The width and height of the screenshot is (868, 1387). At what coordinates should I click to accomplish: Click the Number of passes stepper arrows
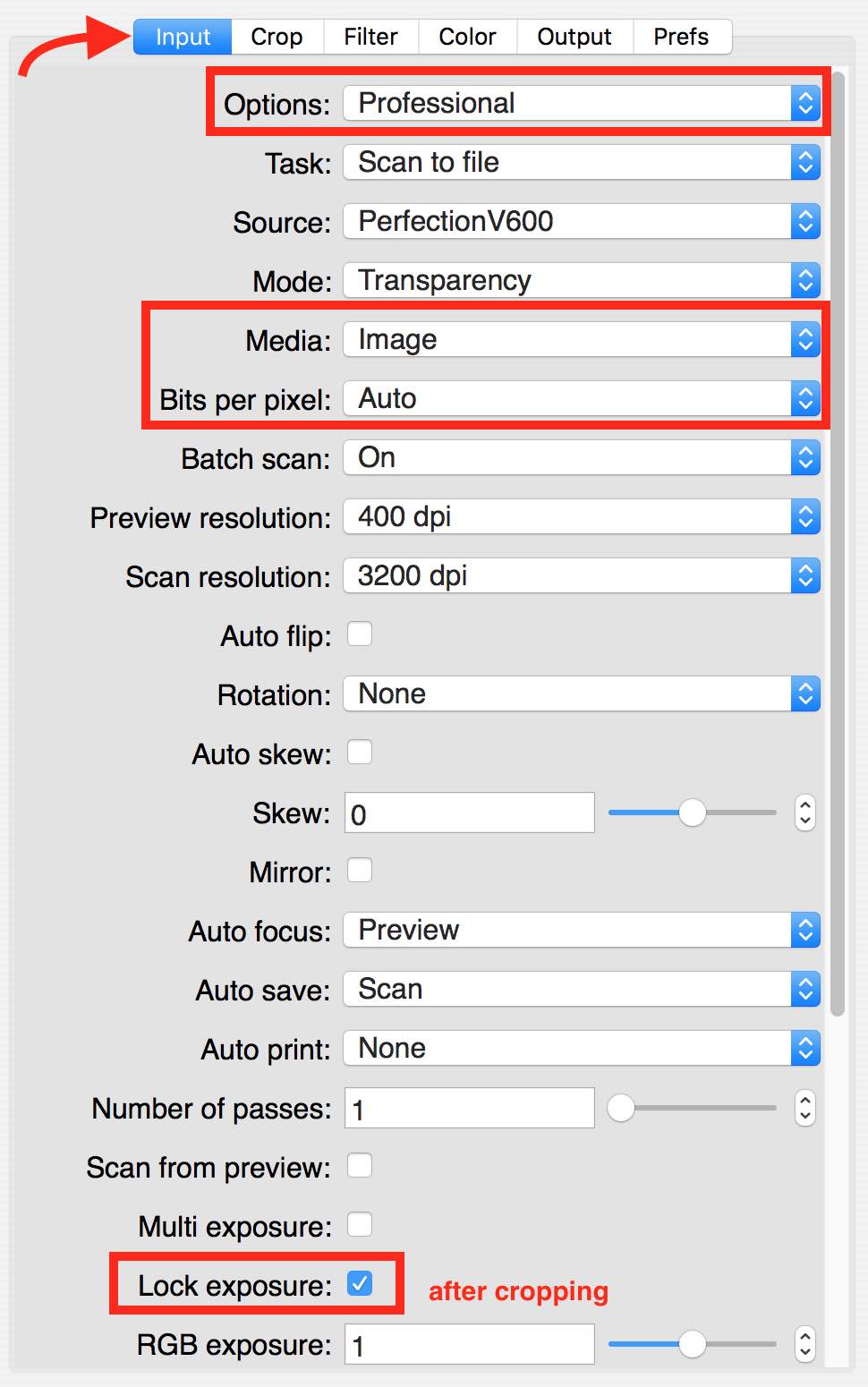pos(805,1108)
